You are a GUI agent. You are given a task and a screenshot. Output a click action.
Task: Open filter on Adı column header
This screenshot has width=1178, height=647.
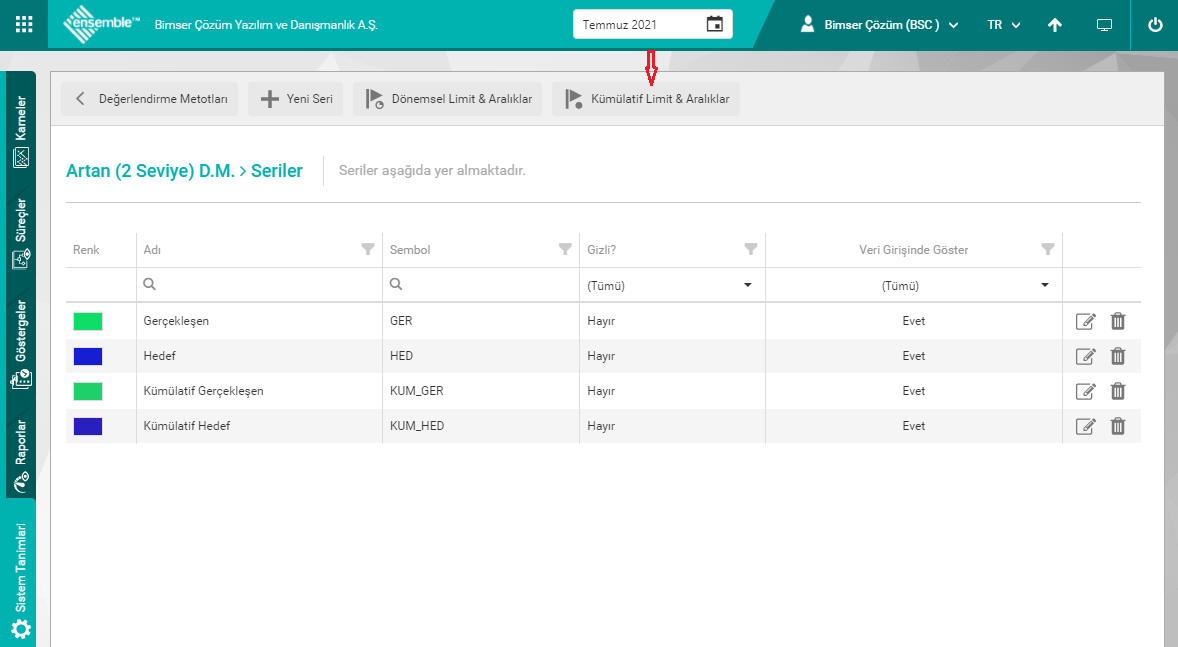coord(367,249)
